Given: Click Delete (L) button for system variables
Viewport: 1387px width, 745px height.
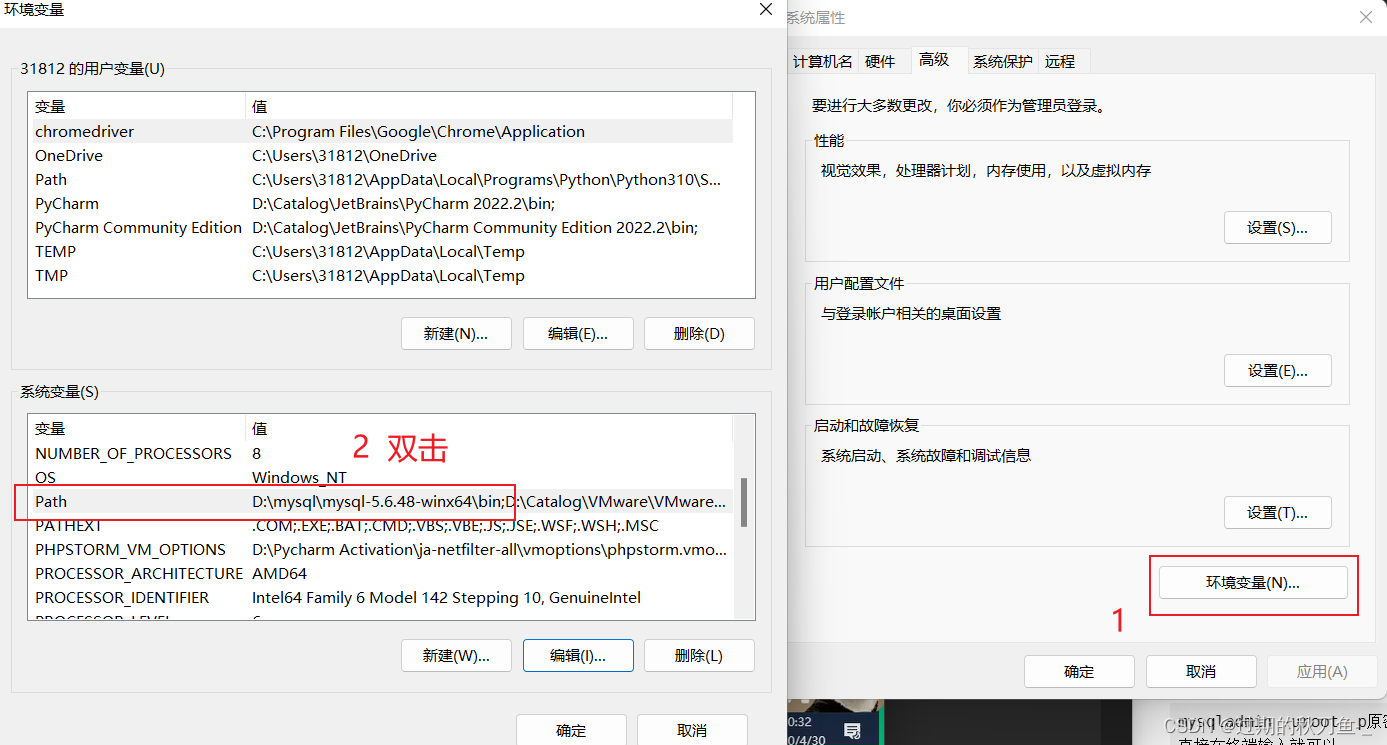Looking at the screenshot, I should [699, 656].
